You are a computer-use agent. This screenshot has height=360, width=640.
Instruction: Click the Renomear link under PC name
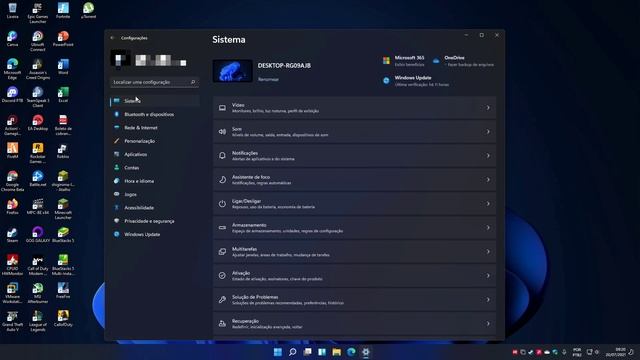point(268,80)
